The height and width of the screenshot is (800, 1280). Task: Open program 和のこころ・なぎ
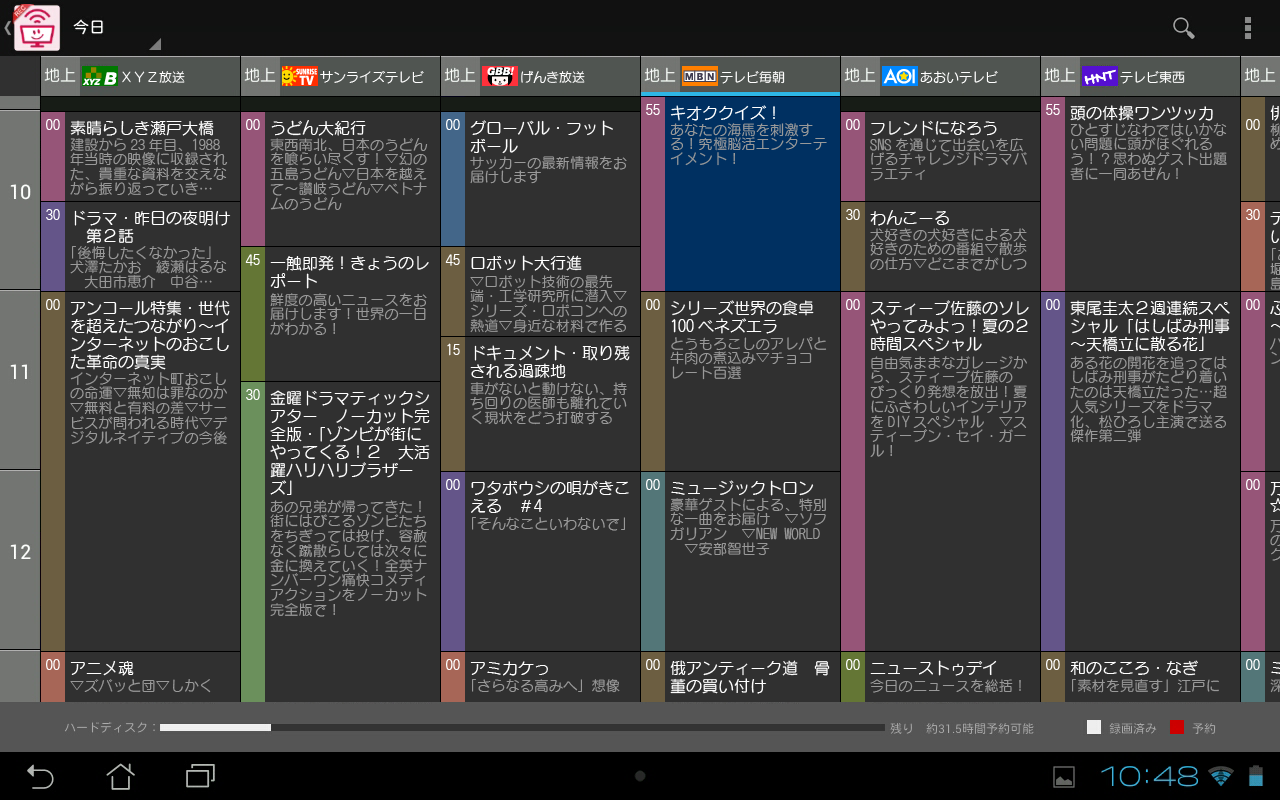pyautogui.click(x=1140, y=677)
